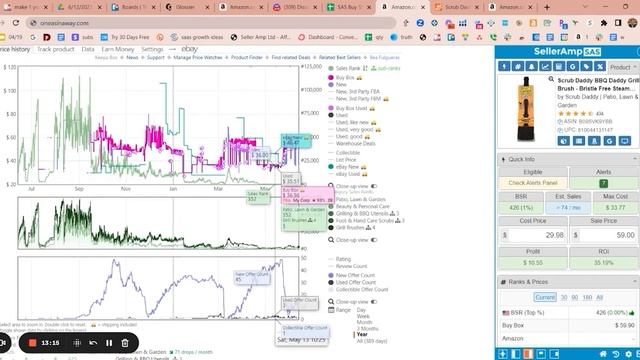Click the restart recording arrow icon

pyautogui.click(x=93, y=343)
